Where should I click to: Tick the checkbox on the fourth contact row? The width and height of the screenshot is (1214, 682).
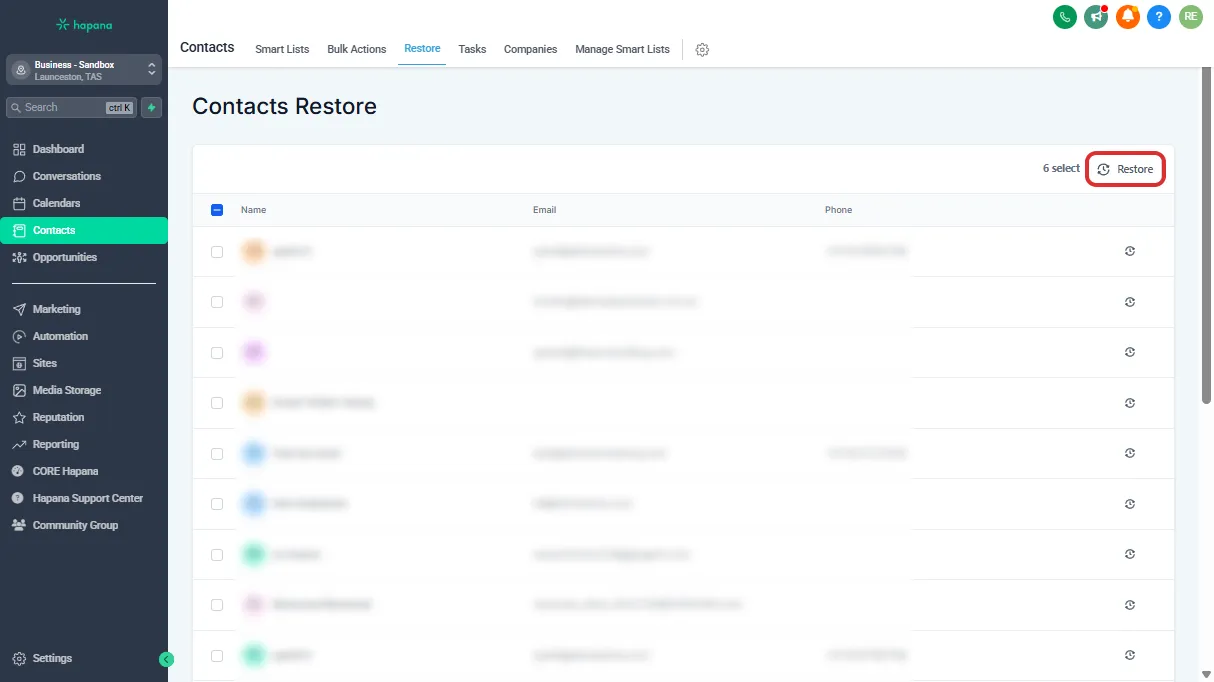[x=217, y=403]
